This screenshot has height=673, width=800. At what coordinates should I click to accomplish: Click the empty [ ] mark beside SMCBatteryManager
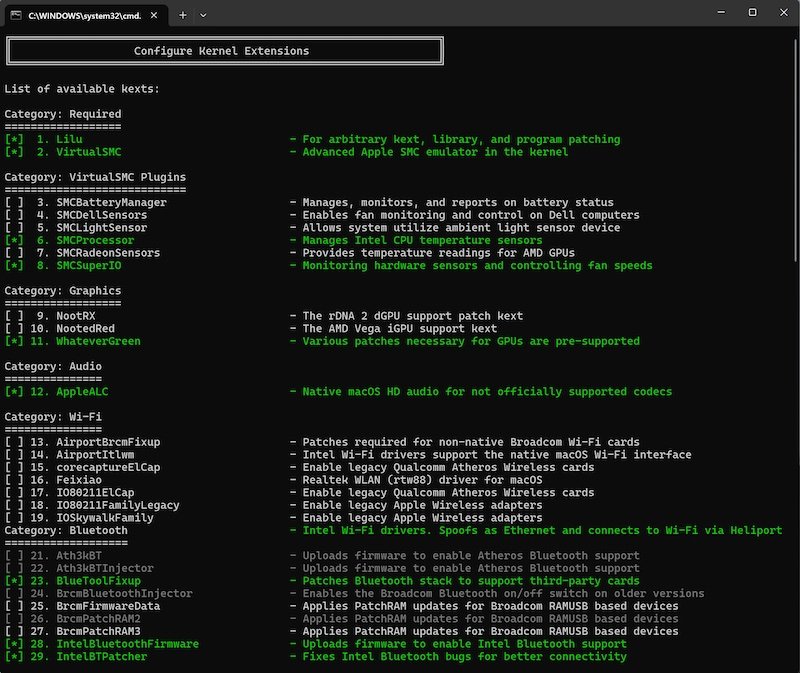(14, 203)
